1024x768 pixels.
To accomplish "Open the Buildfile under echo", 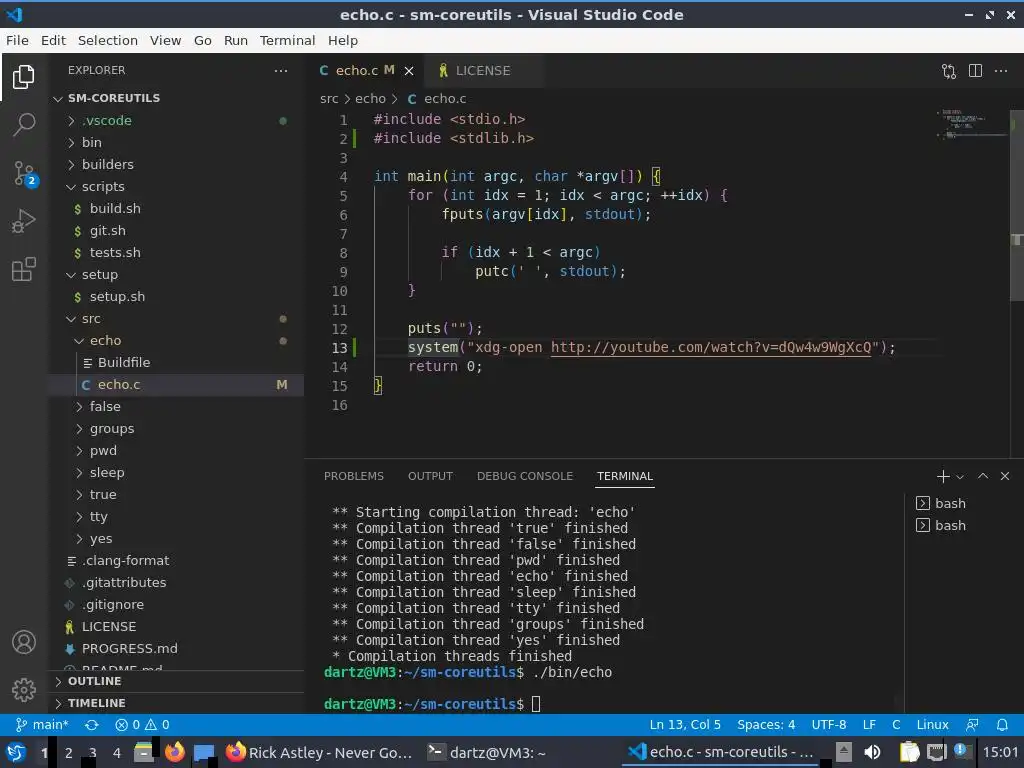I will [x=176, y=362].
